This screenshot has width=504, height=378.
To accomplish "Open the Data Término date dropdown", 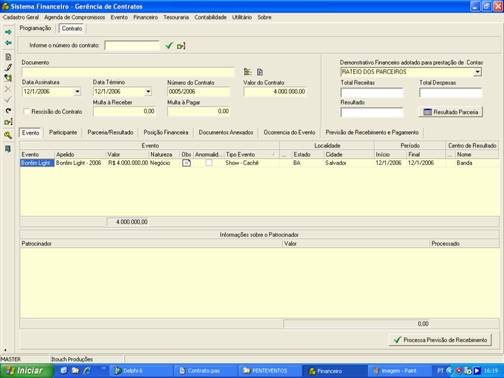I will 148,91.
